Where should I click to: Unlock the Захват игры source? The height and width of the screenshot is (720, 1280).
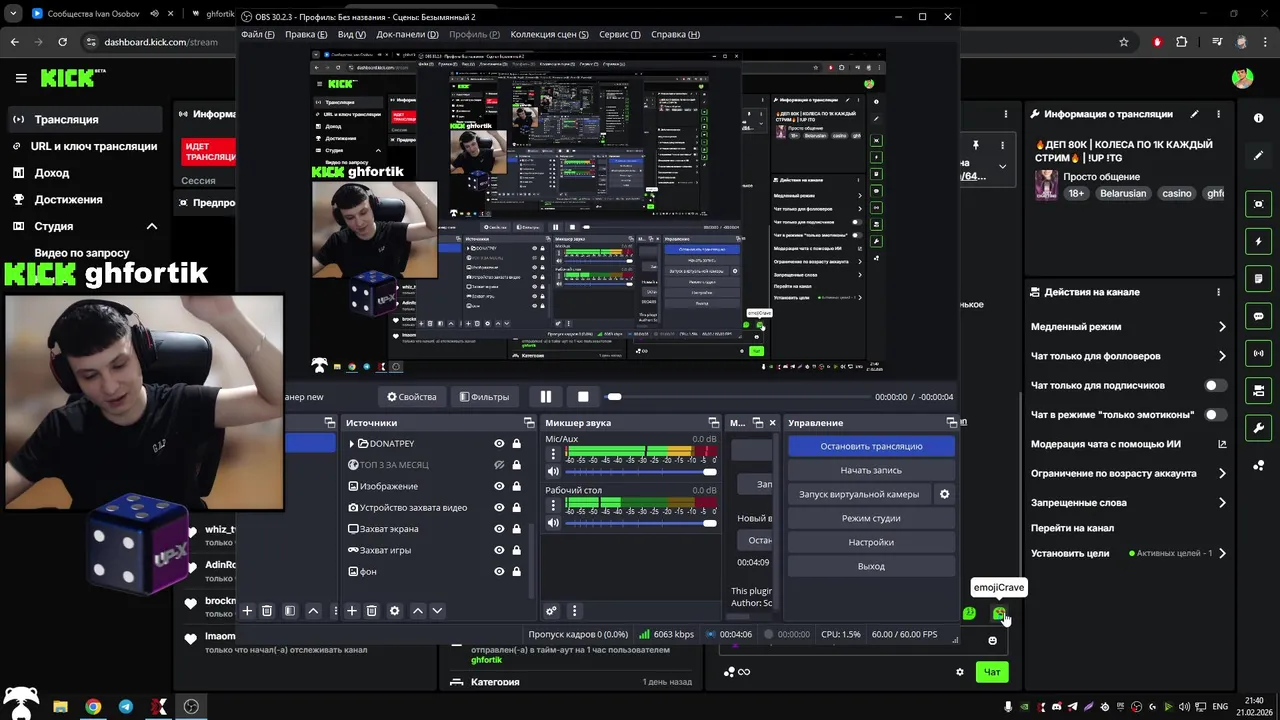[x=516, y=550]
